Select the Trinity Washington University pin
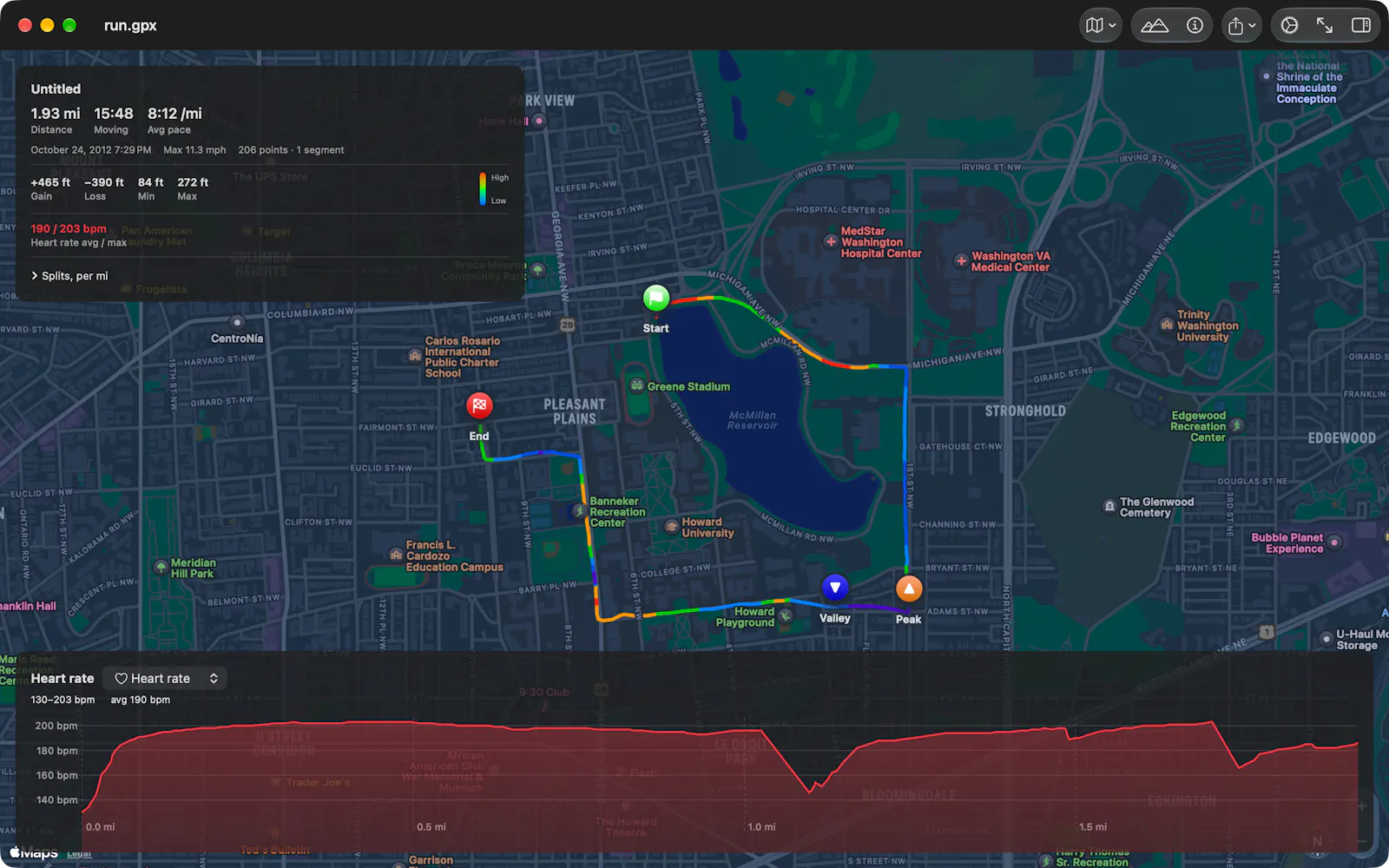 (x=1167, y=325)
